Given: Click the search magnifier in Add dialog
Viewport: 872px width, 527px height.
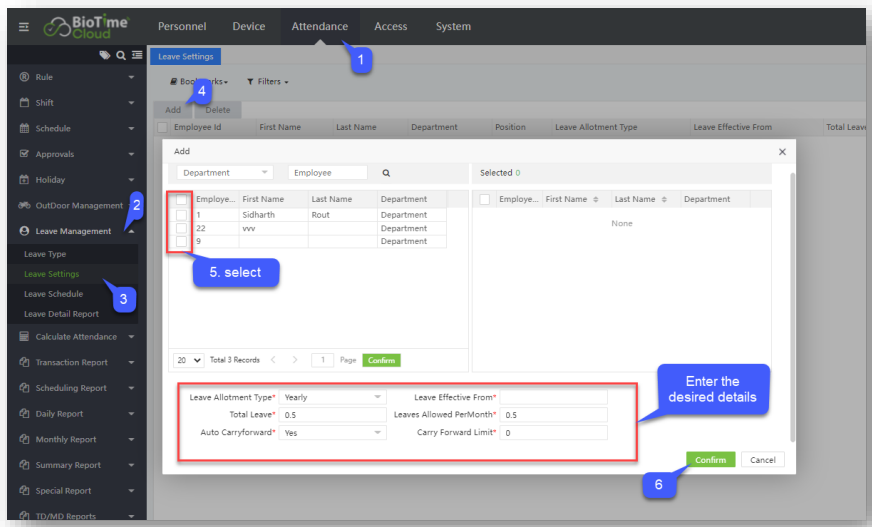Looking at the screenshot, I should [x=386, y=173].
